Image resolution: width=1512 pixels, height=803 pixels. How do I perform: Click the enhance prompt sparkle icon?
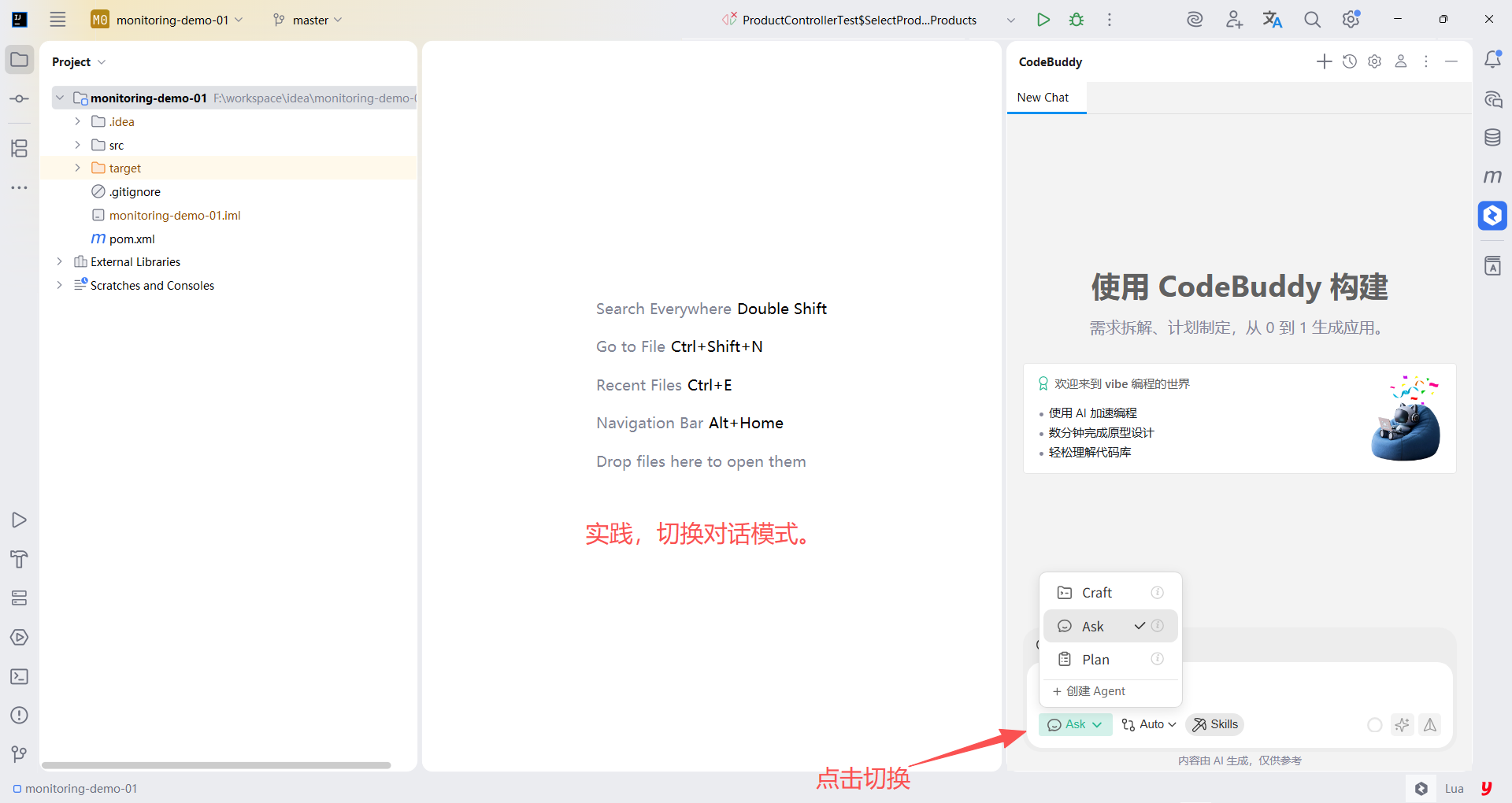coord(1402,725)
